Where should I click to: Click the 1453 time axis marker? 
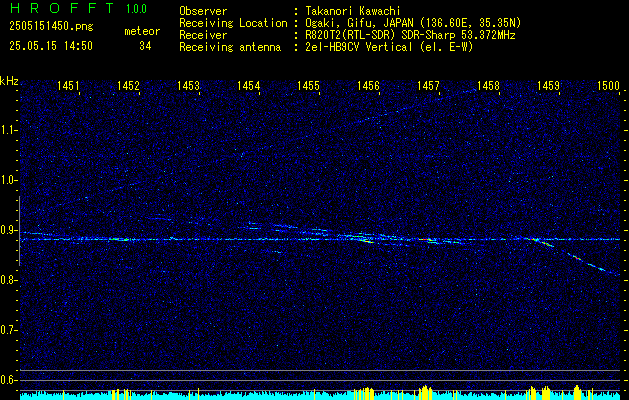[189, 85]
